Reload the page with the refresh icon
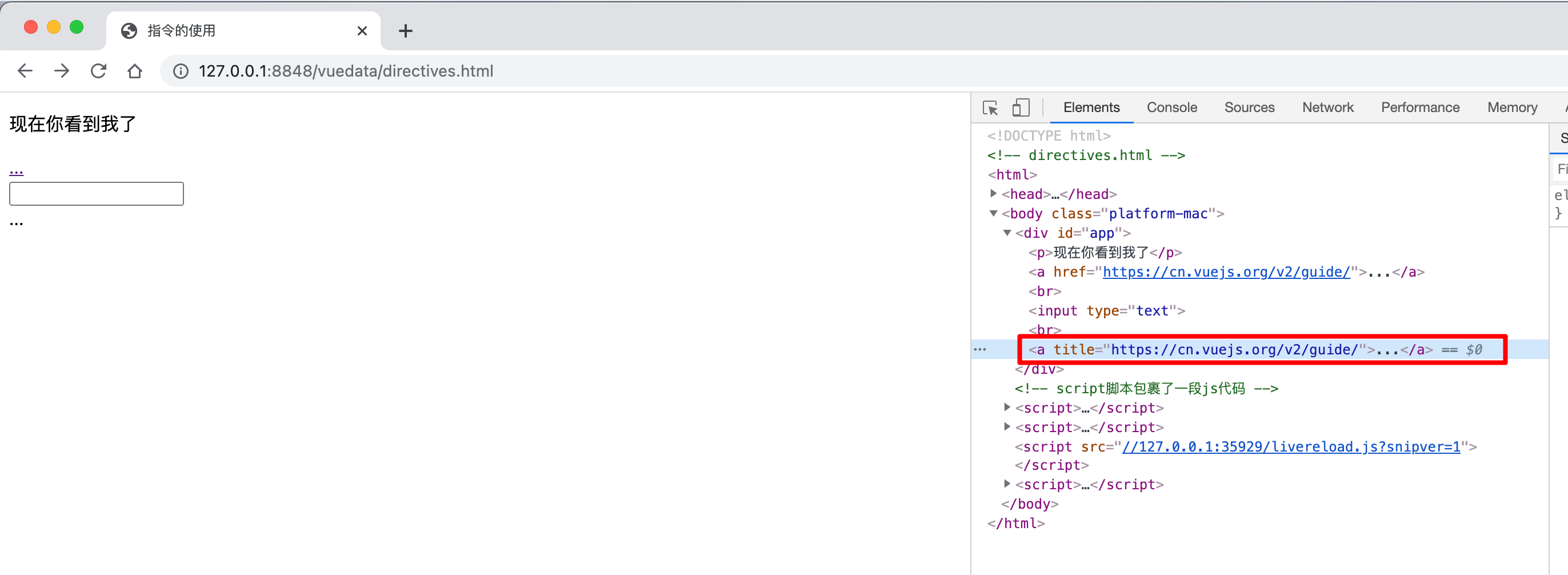This screenshot has height=575, width=1568. point(99,71)
